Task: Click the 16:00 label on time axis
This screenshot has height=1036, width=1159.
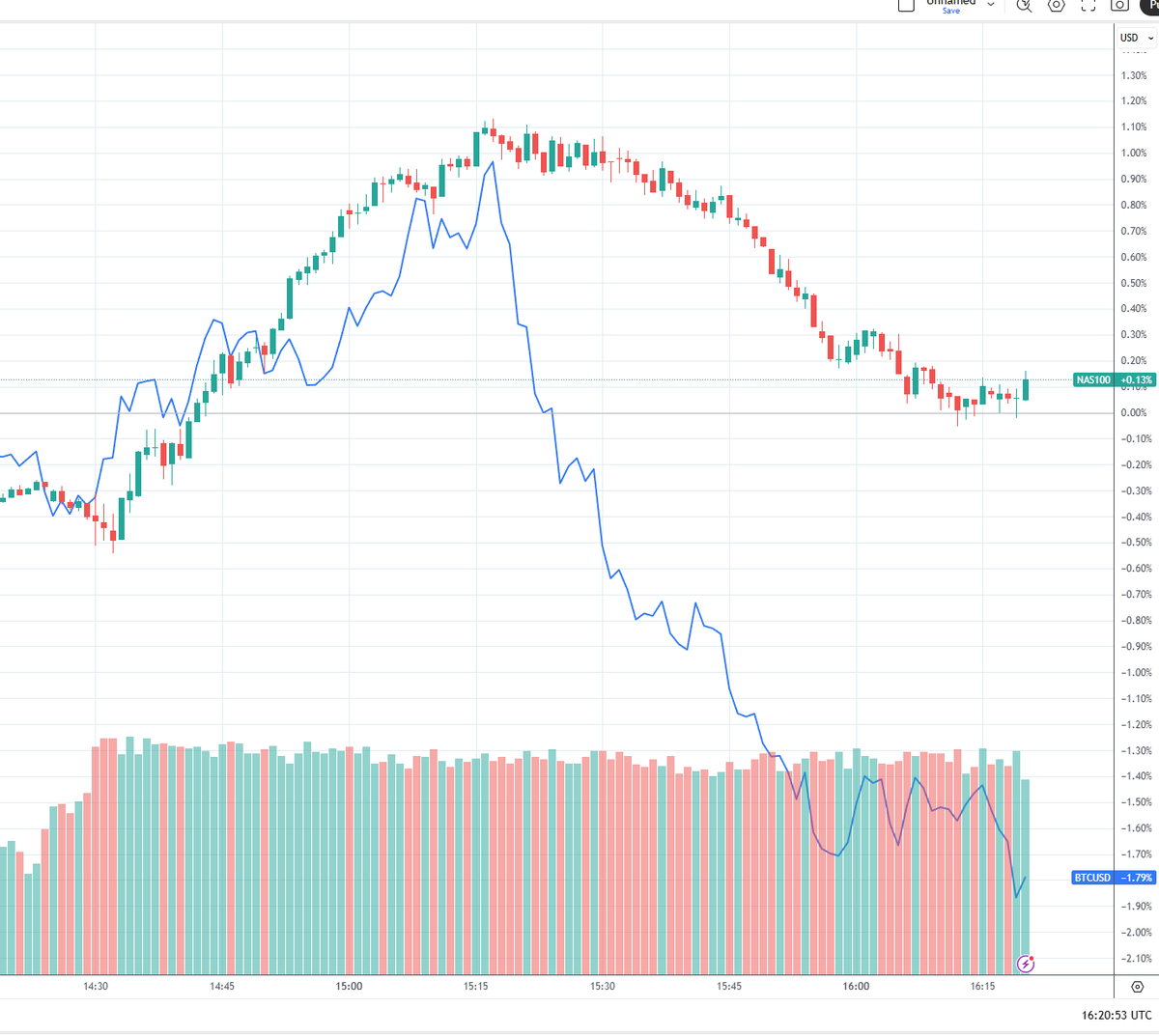Action: pos(856,987)
